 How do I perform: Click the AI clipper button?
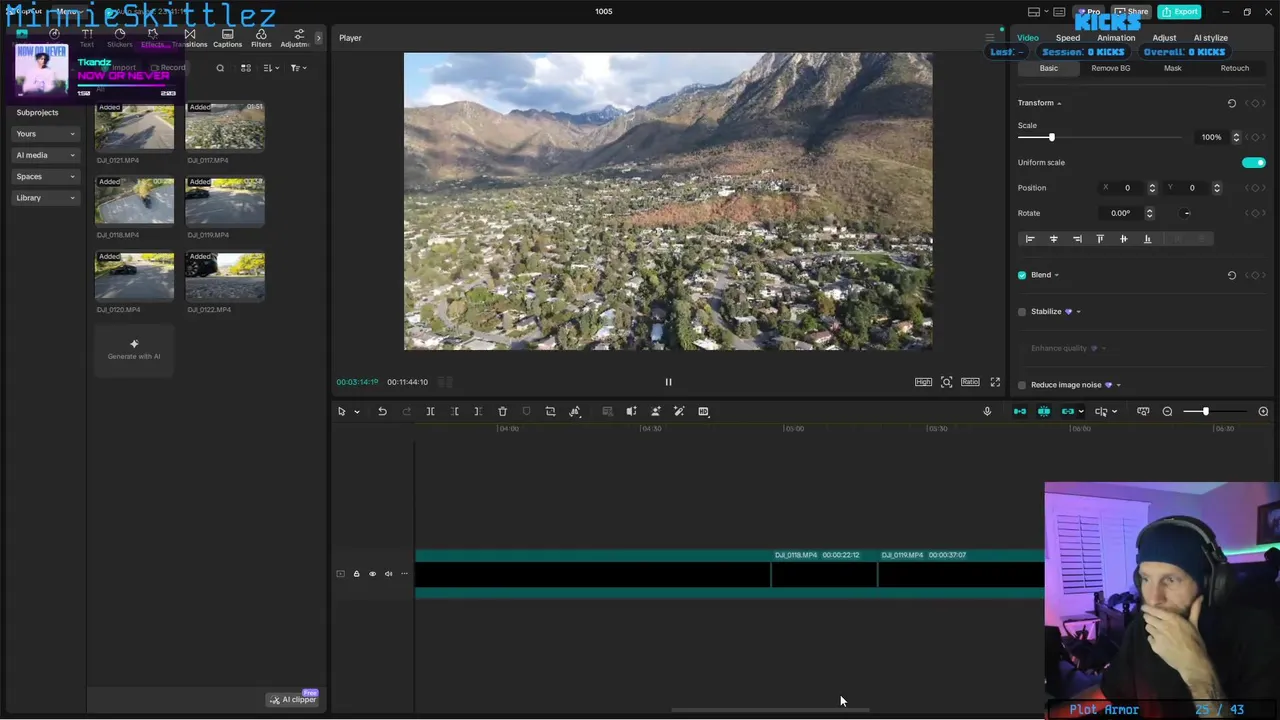pos(292,699)
